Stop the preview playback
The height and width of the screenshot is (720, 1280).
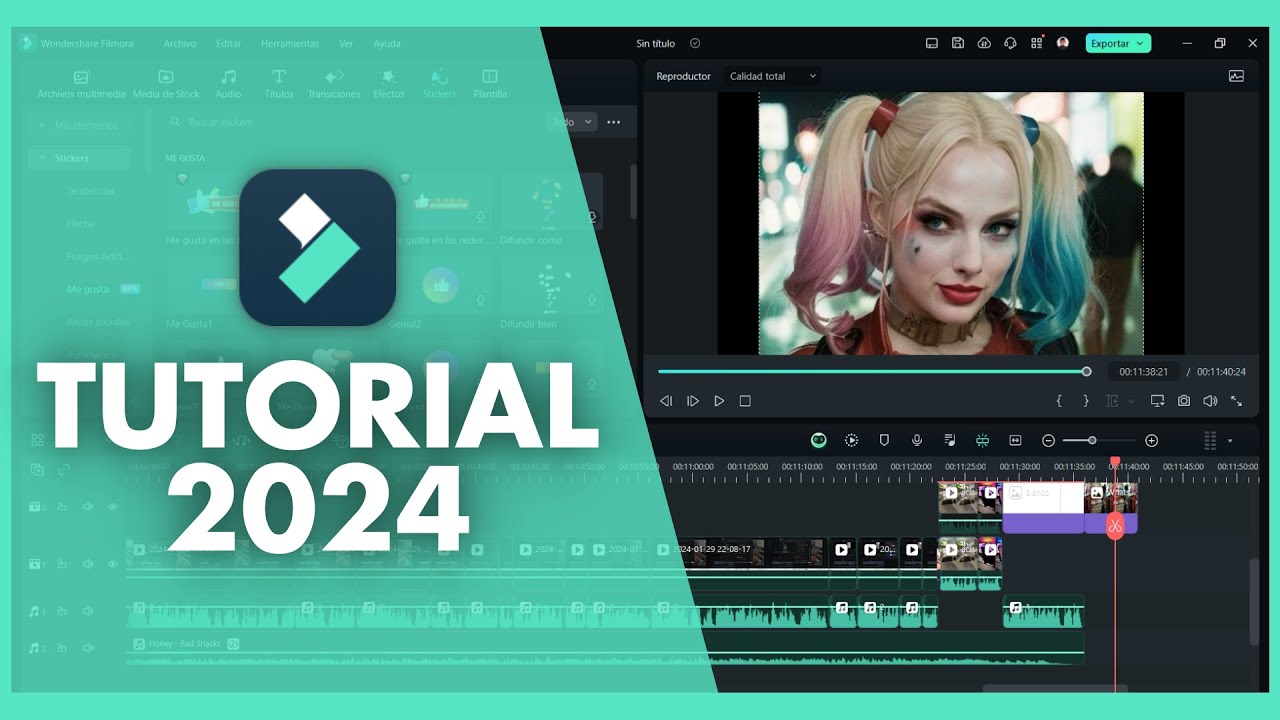(745, 401)
